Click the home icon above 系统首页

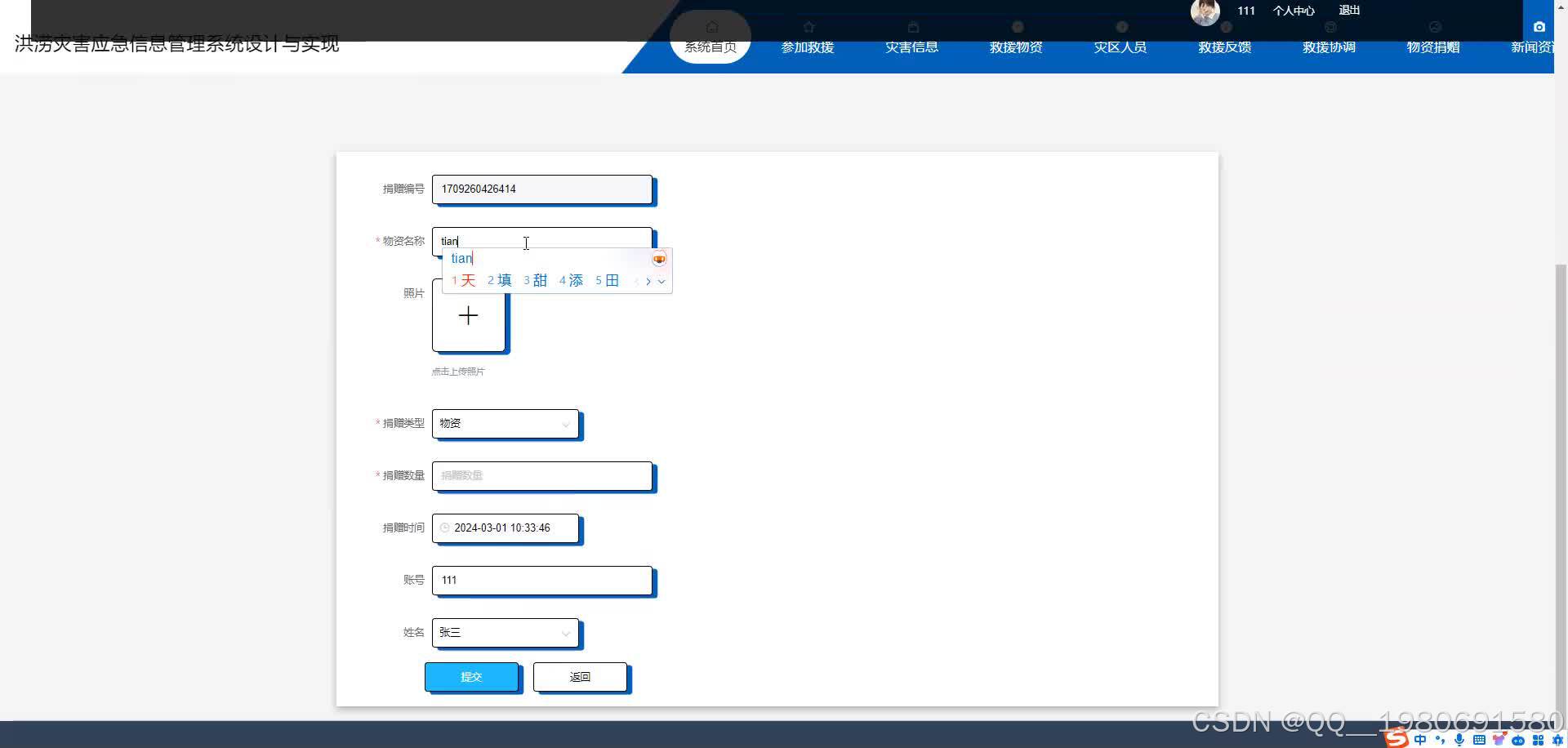pos(711,27)
